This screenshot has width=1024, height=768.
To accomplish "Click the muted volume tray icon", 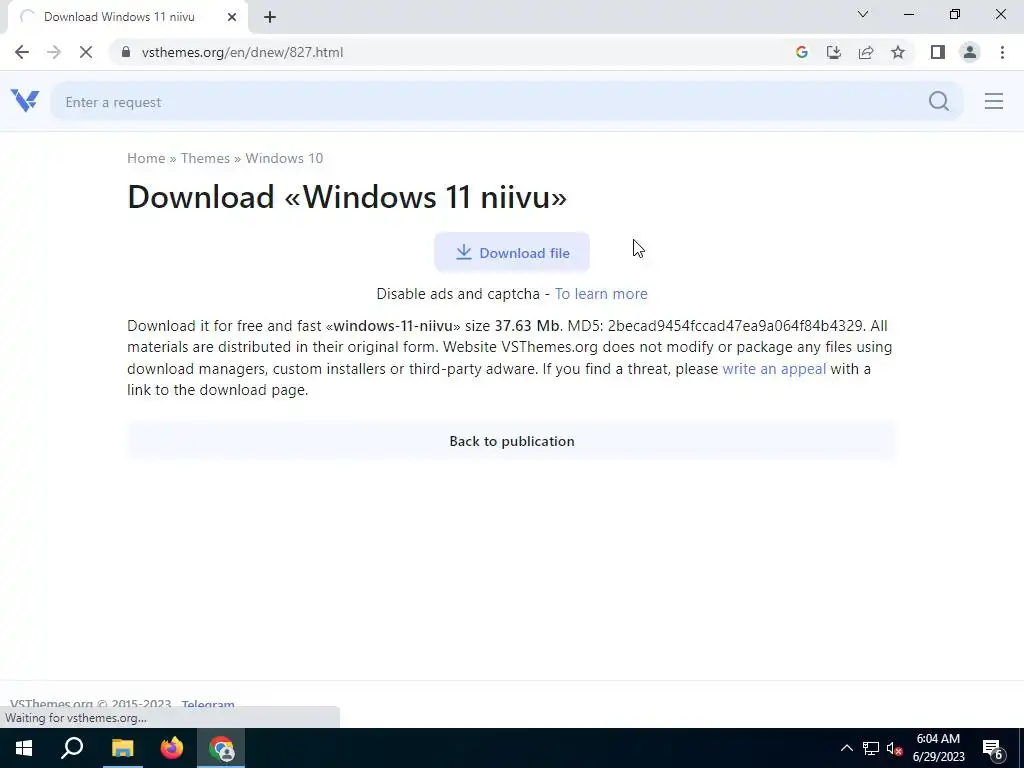I will [x=894, y=748].
